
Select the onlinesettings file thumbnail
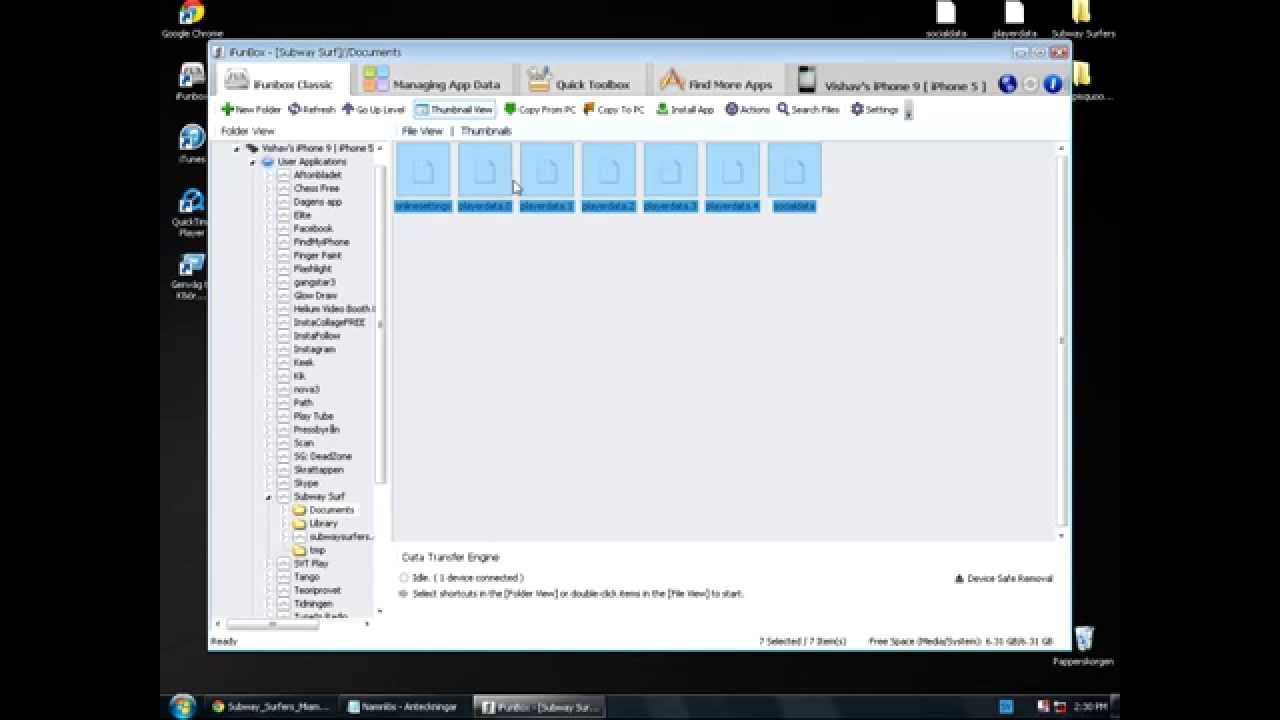point(423,178)
